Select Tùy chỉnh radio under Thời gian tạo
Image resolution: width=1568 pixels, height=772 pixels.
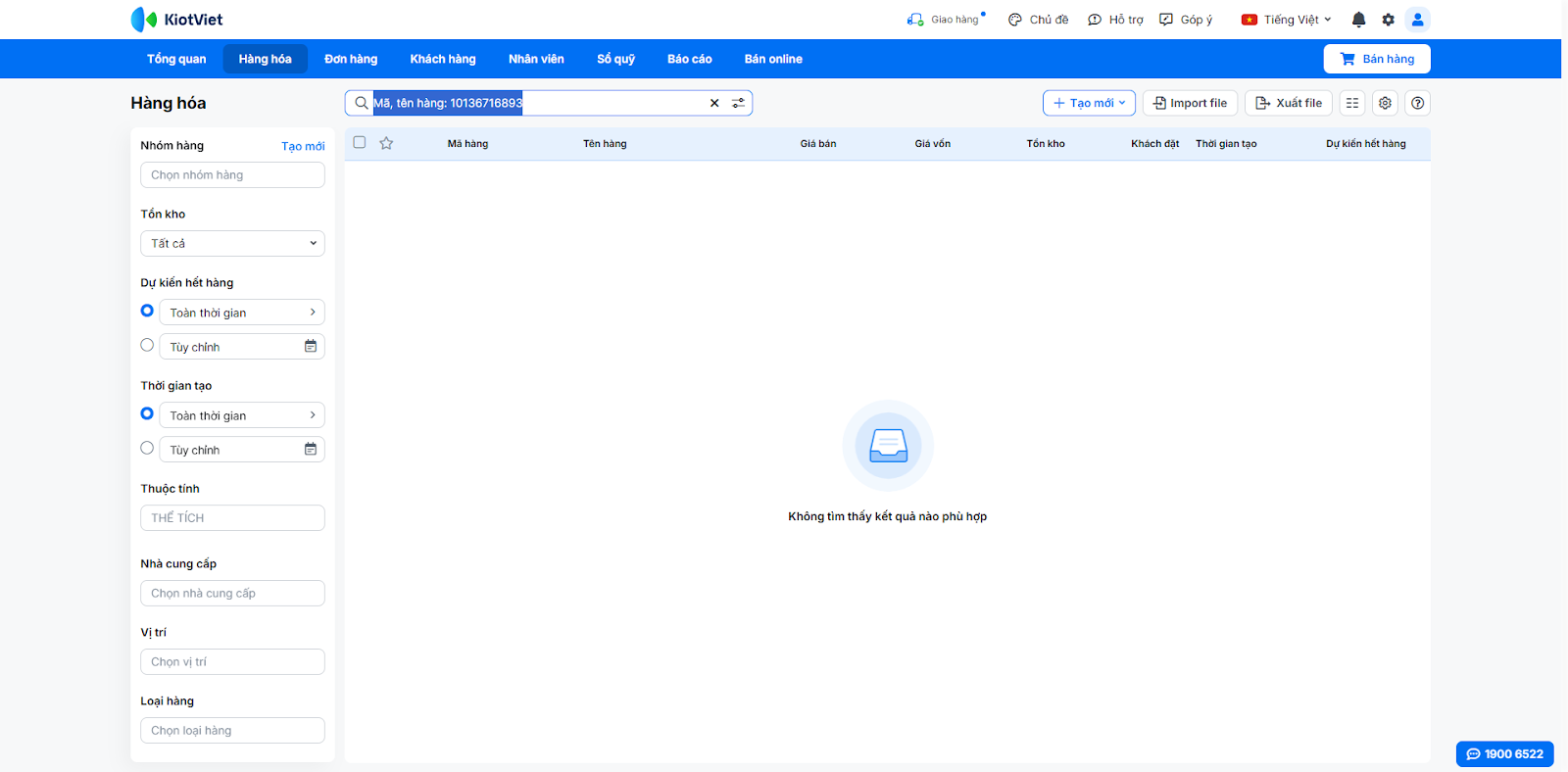[x=147, y=448]
